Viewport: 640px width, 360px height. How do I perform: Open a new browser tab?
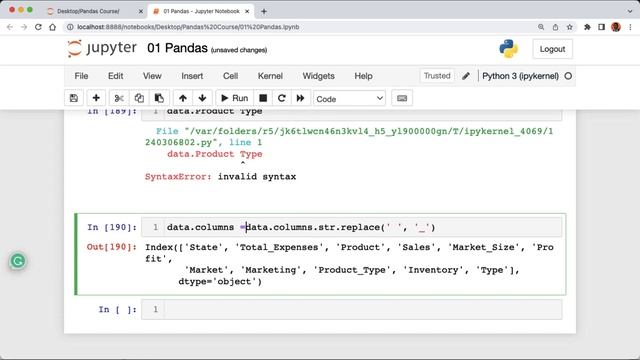(x=264, y=11)
